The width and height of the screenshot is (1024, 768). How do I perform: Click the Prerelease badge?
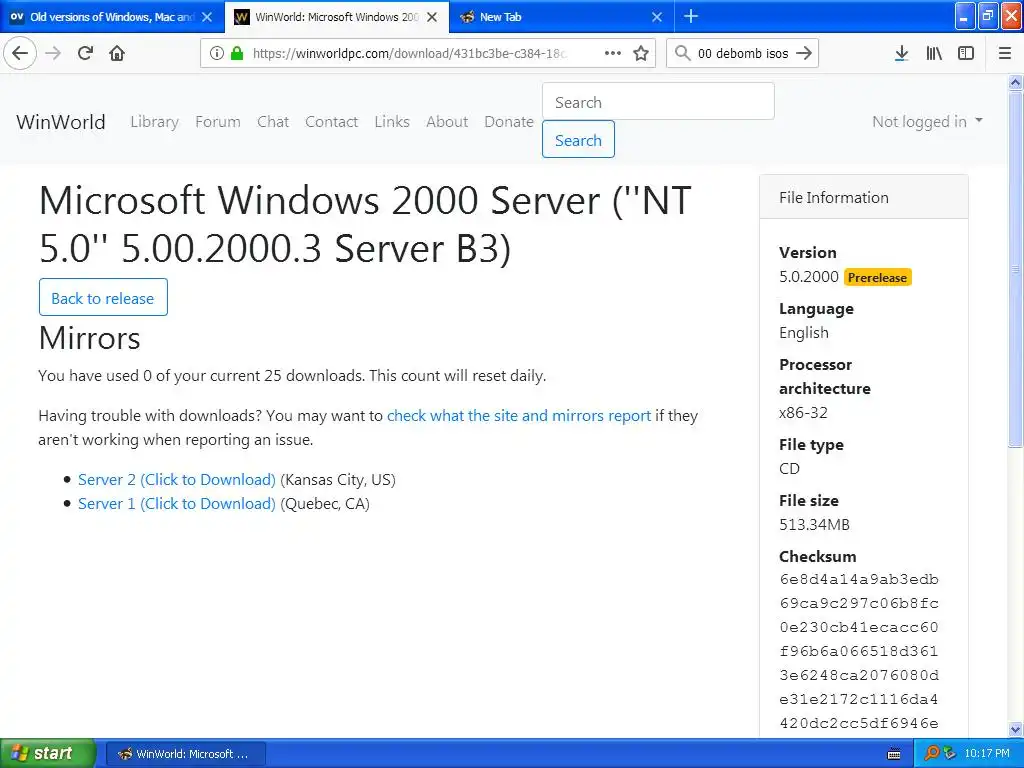tap(877, 278)
